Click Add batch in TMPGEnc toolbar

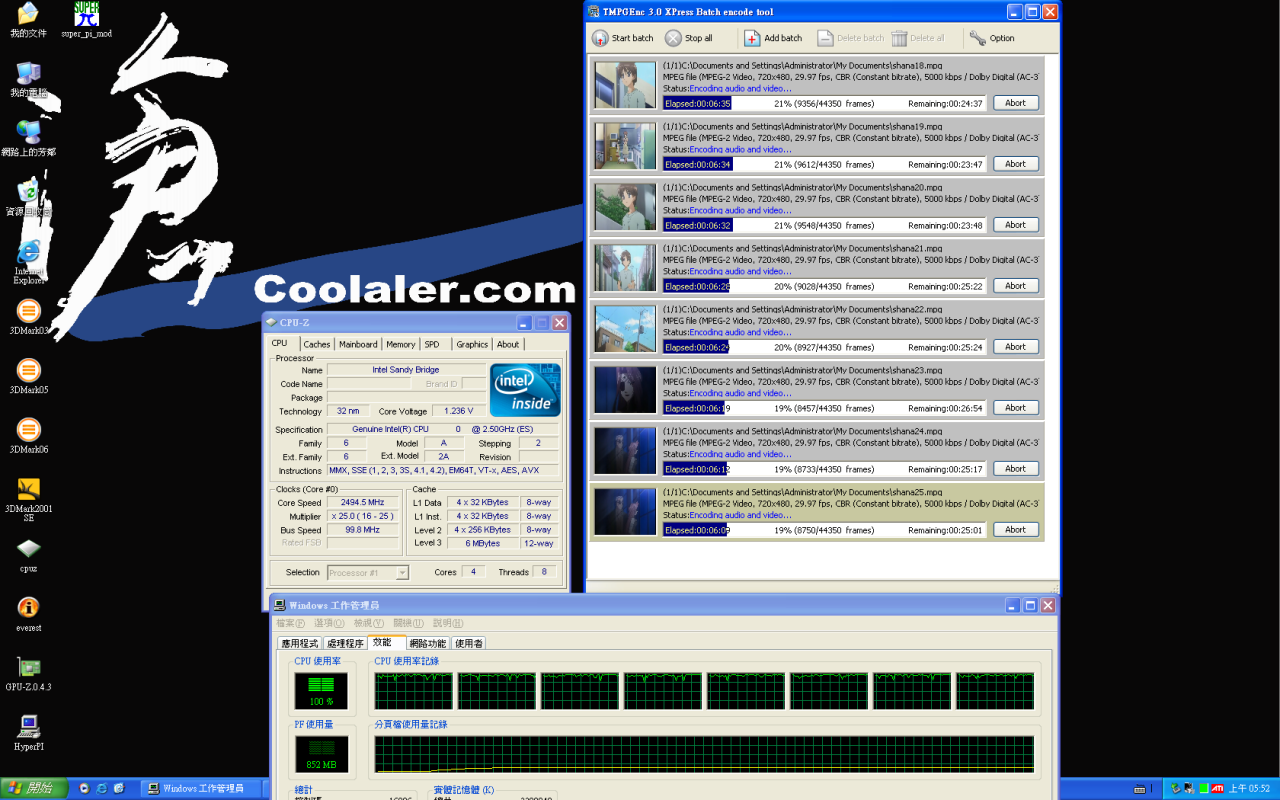click(x=773, y=38)
